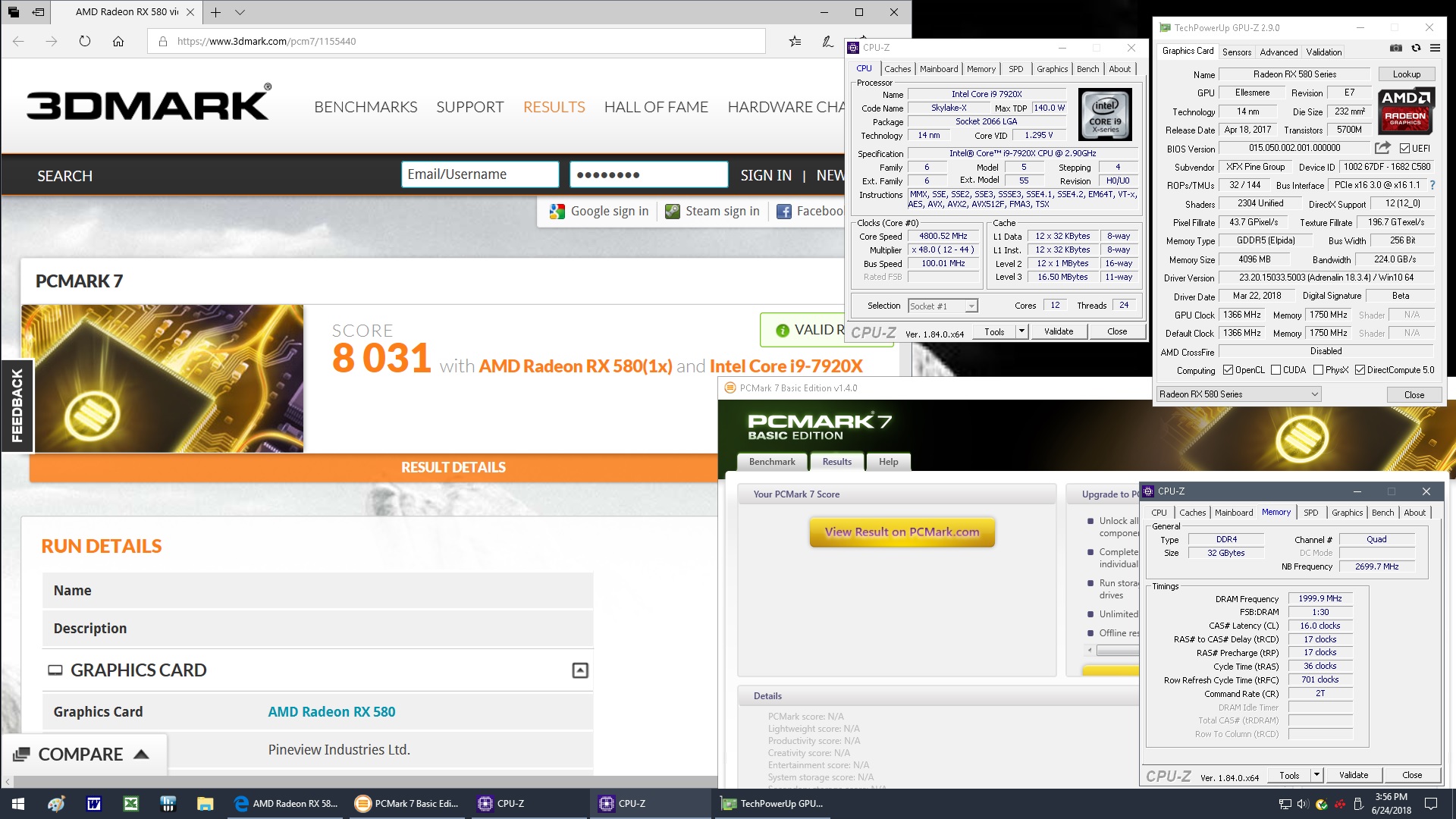The width and height of the screenshot is (1456, 819).
Task: Open a new browser tab
Action: tap(215, 12)
